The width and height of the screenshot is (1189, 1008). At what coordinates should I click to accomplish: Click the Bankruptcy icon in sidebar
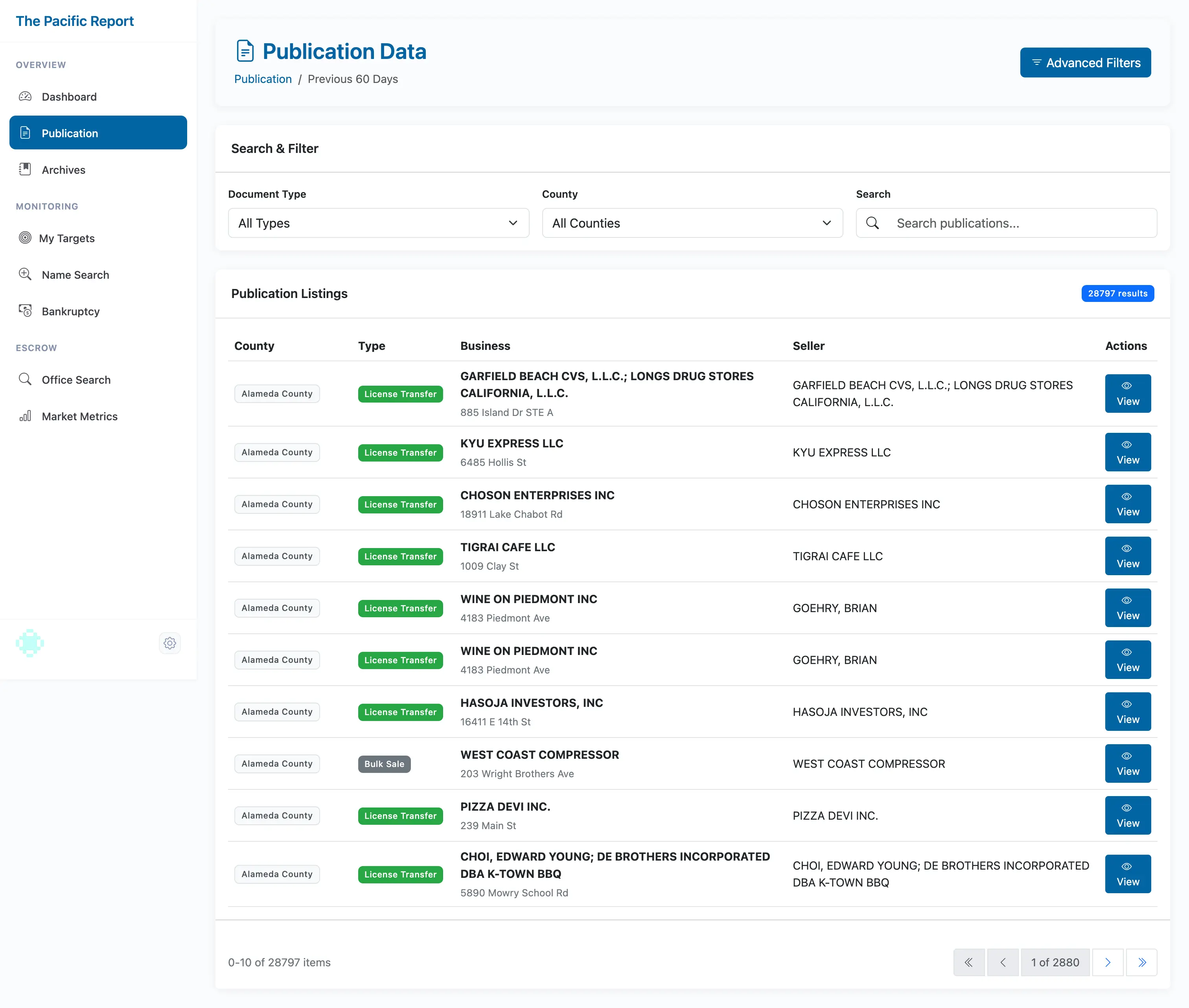(x=25, y=311)
